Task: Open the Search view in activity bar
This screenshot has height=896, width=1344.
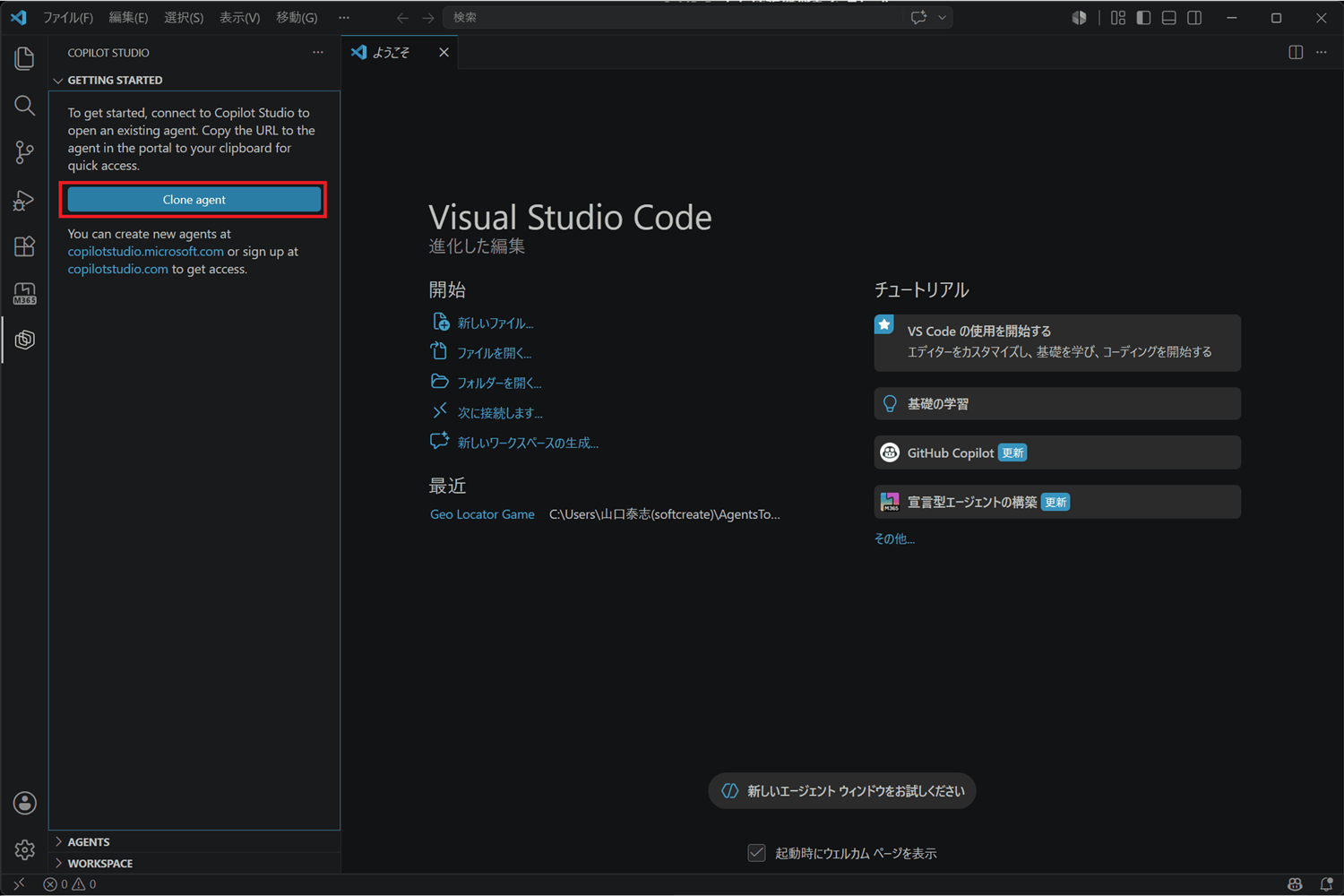Action: pyautogui.click(x=24, y=106)
